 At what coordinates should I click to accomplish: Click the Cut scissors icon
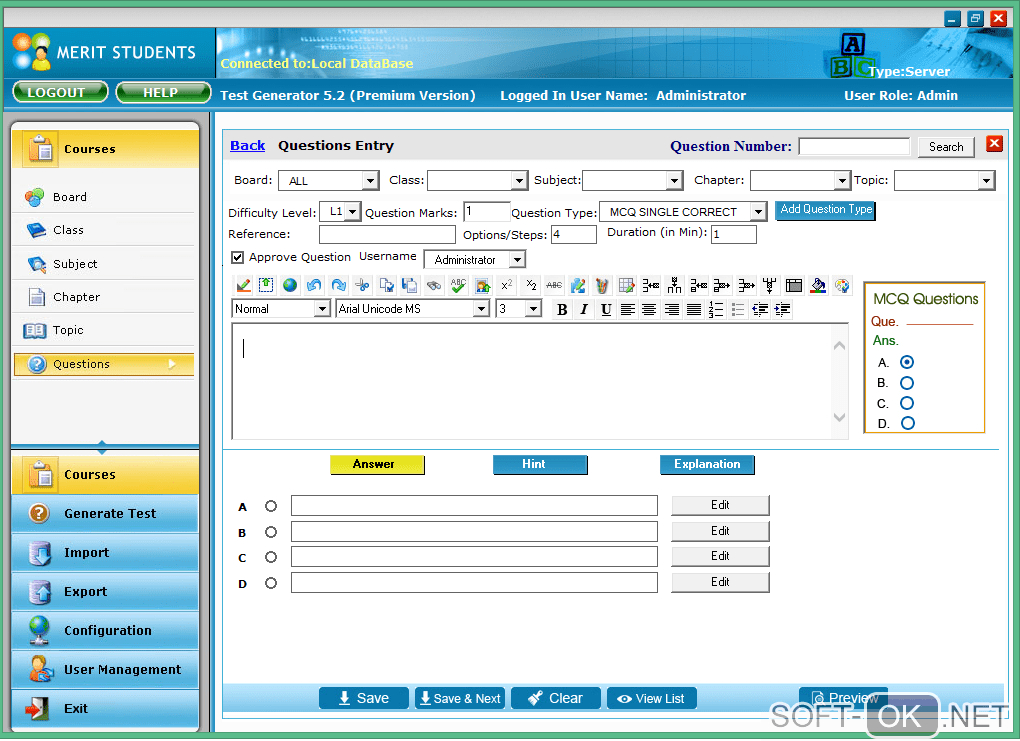(x=362, y=286)
